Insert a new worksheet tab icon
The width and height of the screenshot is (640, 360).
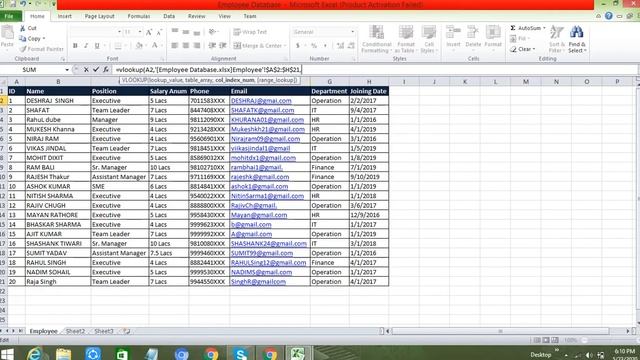(x=127, y=331)
